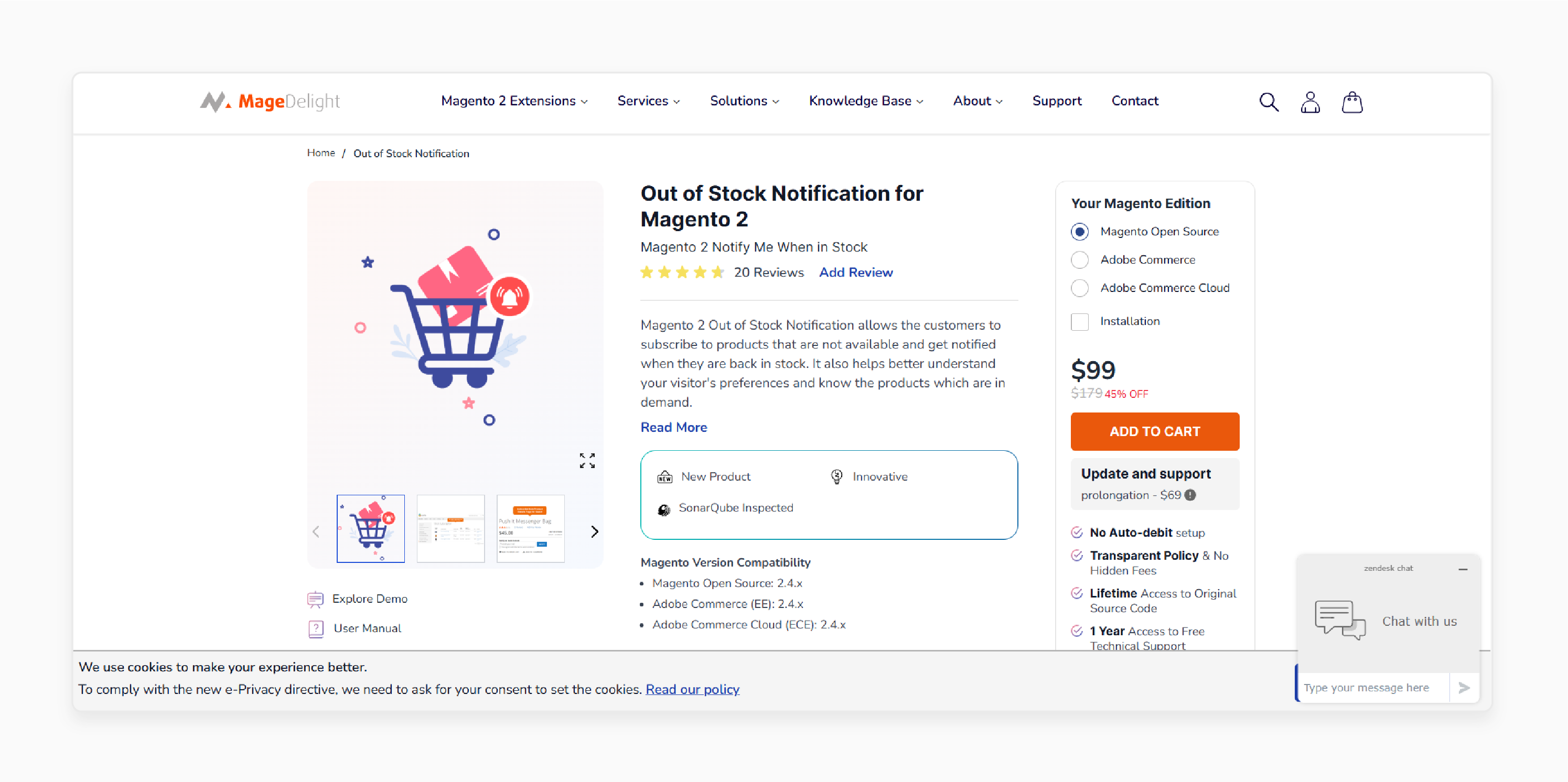Click the prolongation info icon
The image size is (1568, 782).
[x=1190, y=495]
